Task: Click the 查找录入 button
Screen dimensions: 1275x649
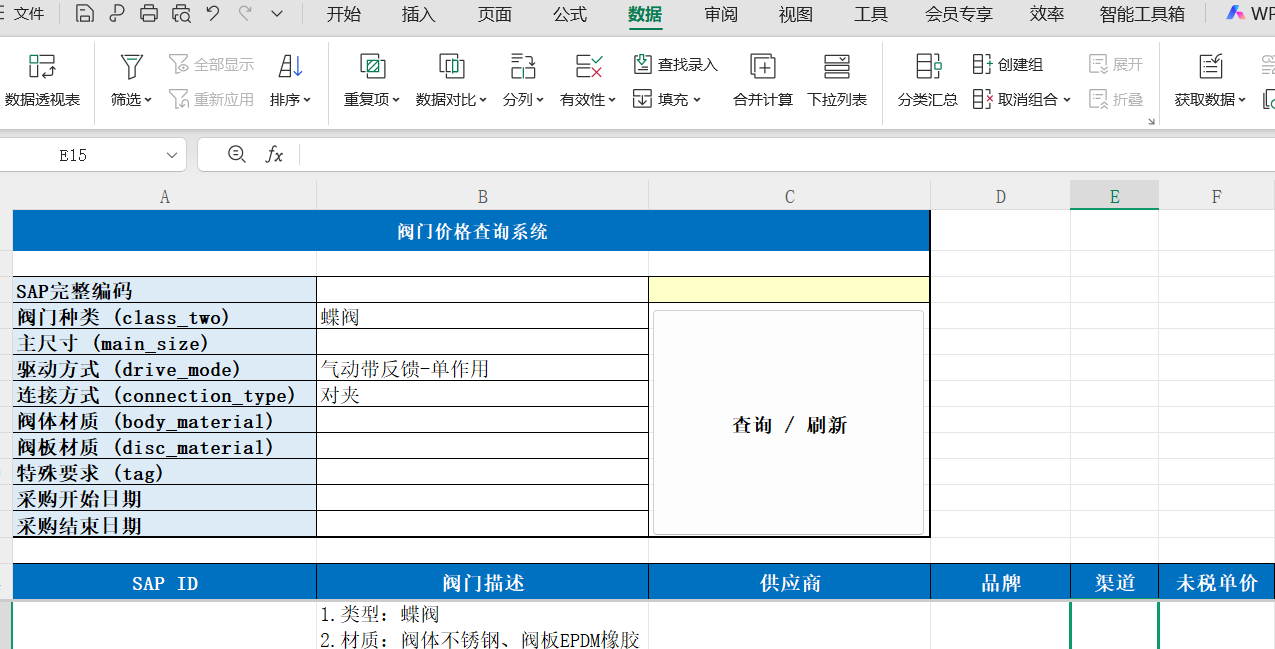Action: pyautogui.click(x=676, y=65)
